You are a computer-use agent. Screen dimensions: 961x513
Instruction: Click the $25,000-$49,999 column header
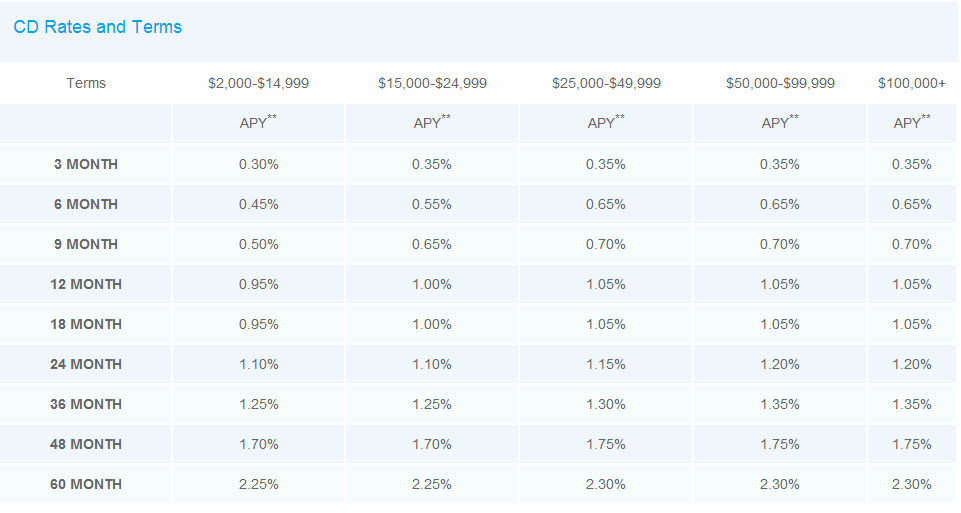pos(606,83)
